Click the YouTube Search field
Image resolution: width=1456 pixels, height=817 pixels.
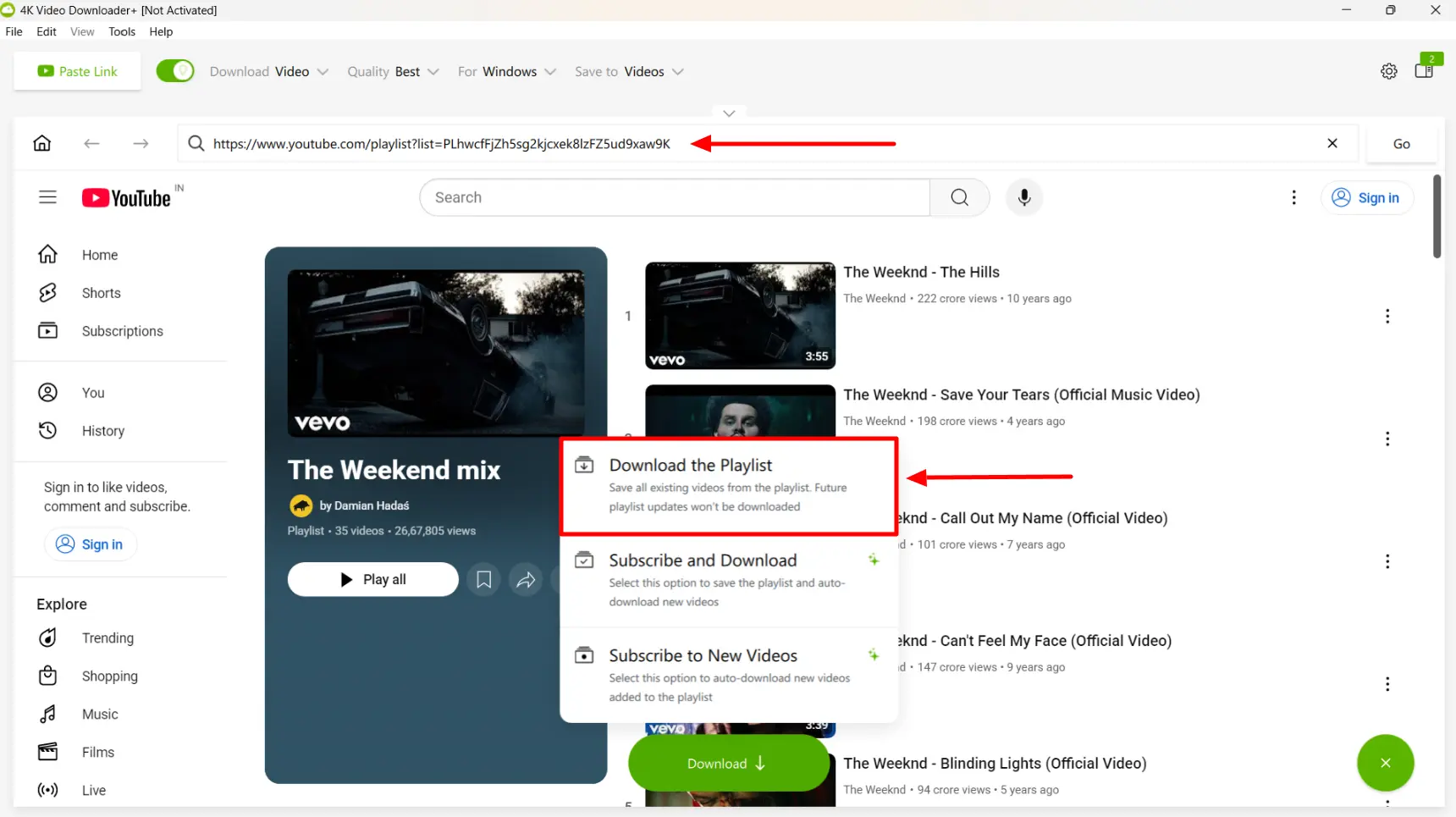pos(675,197)
